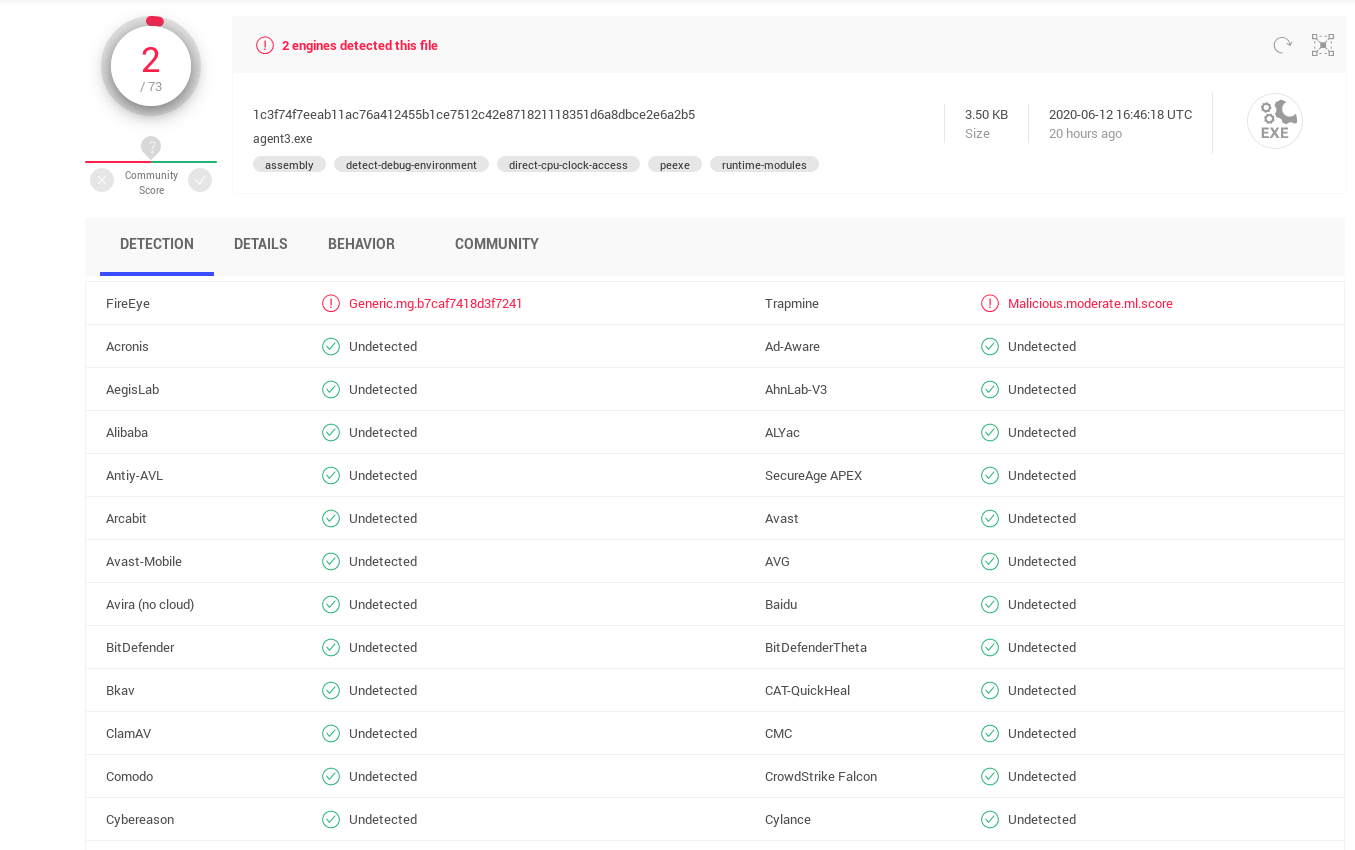This screenshot has height=850, width=1355.
Task: Click the Comodo engine name
Action: coord(130,776)
